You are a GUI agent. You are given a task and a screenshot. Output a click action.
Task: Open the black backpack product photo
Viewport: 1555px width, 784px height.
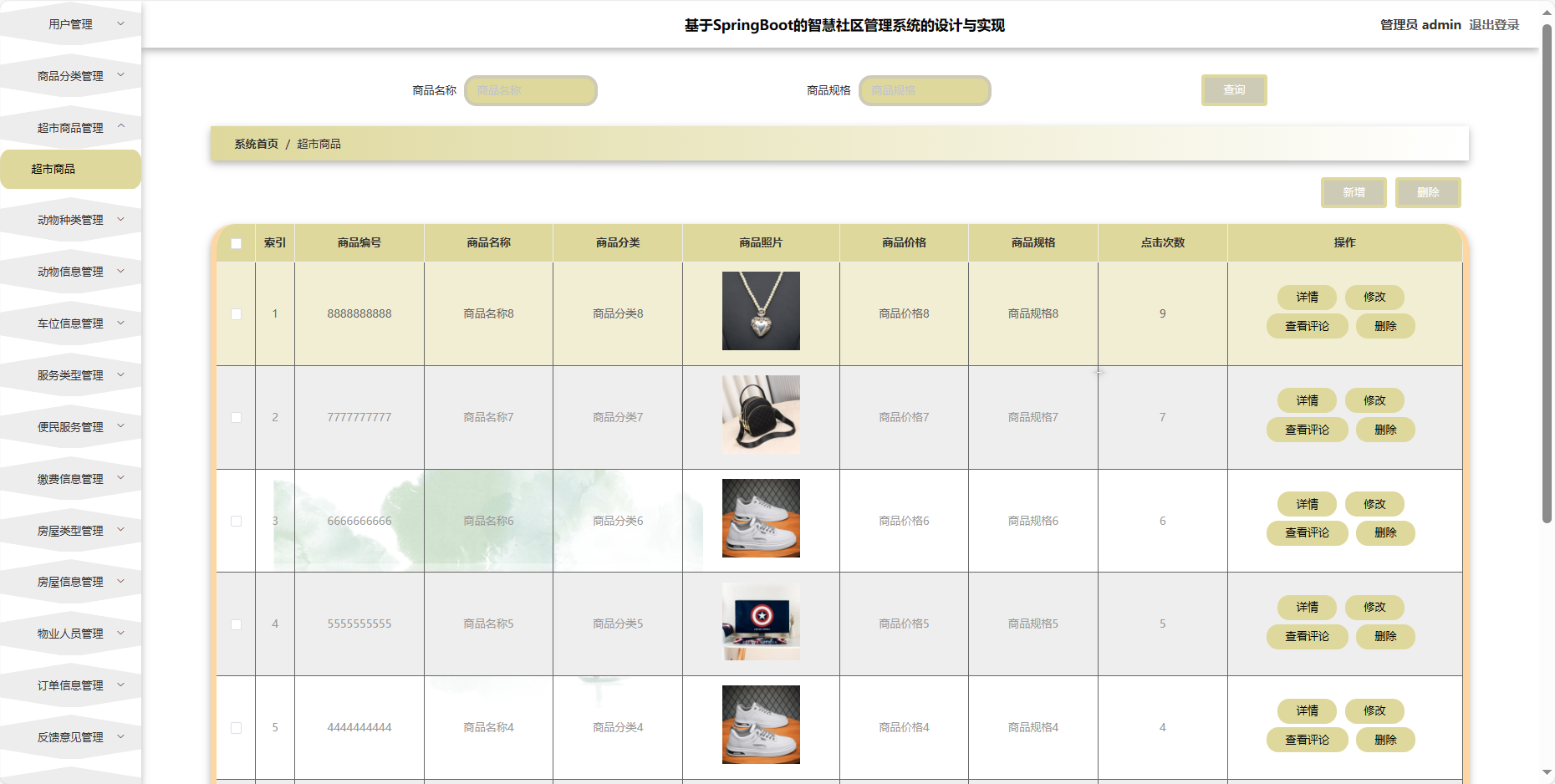click(x=761, y=415)
